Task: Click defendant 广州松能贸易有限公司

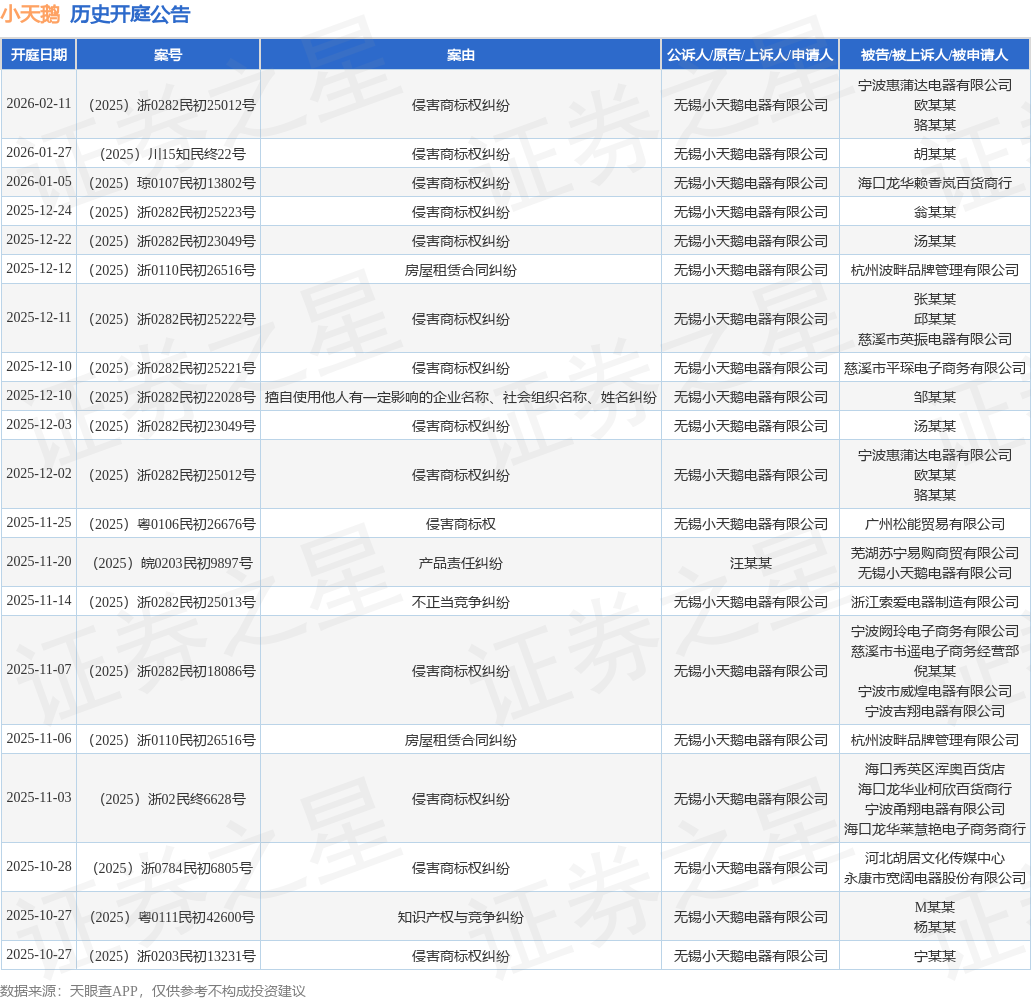Action: click(934, 523)
